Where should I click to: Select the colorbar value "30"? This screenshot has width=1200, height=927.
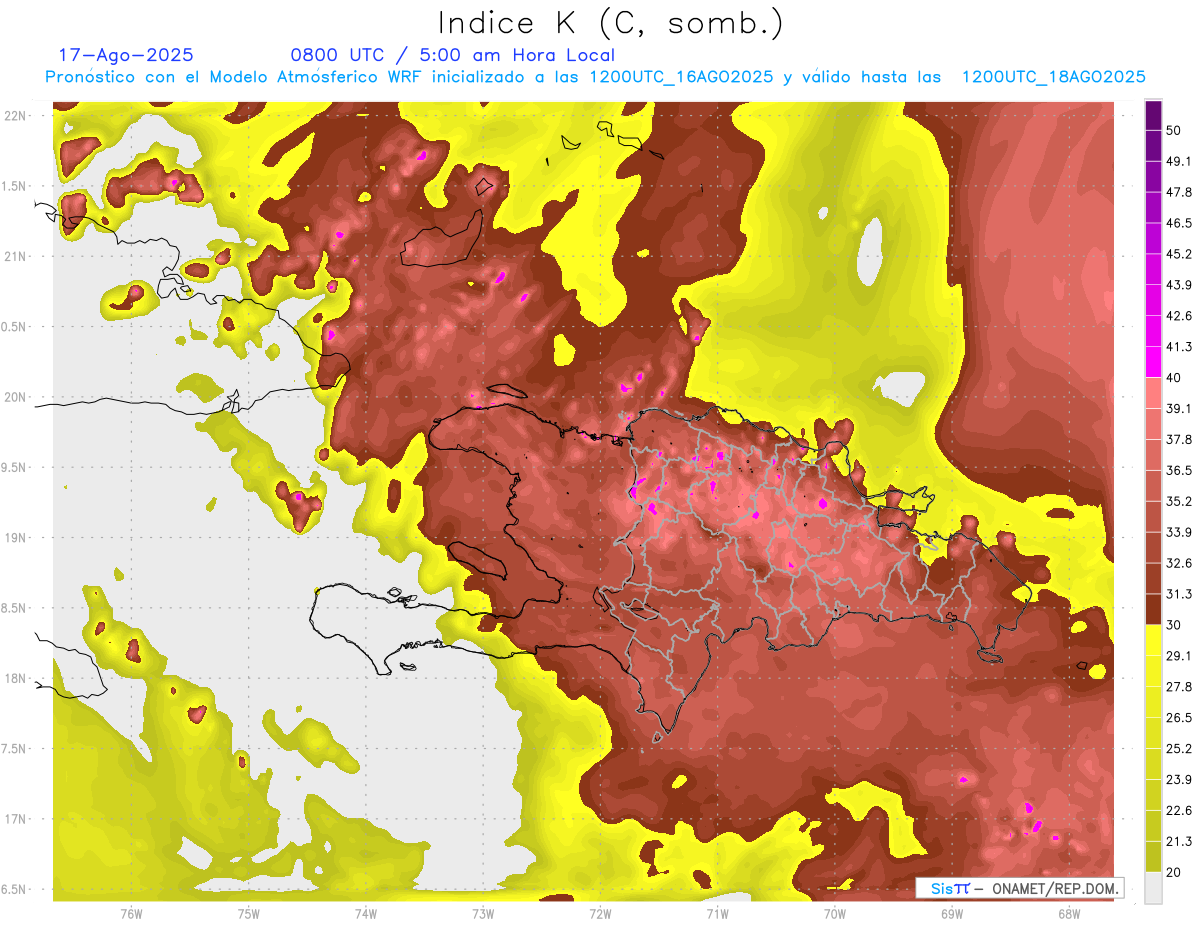(x=1175, y=625)
